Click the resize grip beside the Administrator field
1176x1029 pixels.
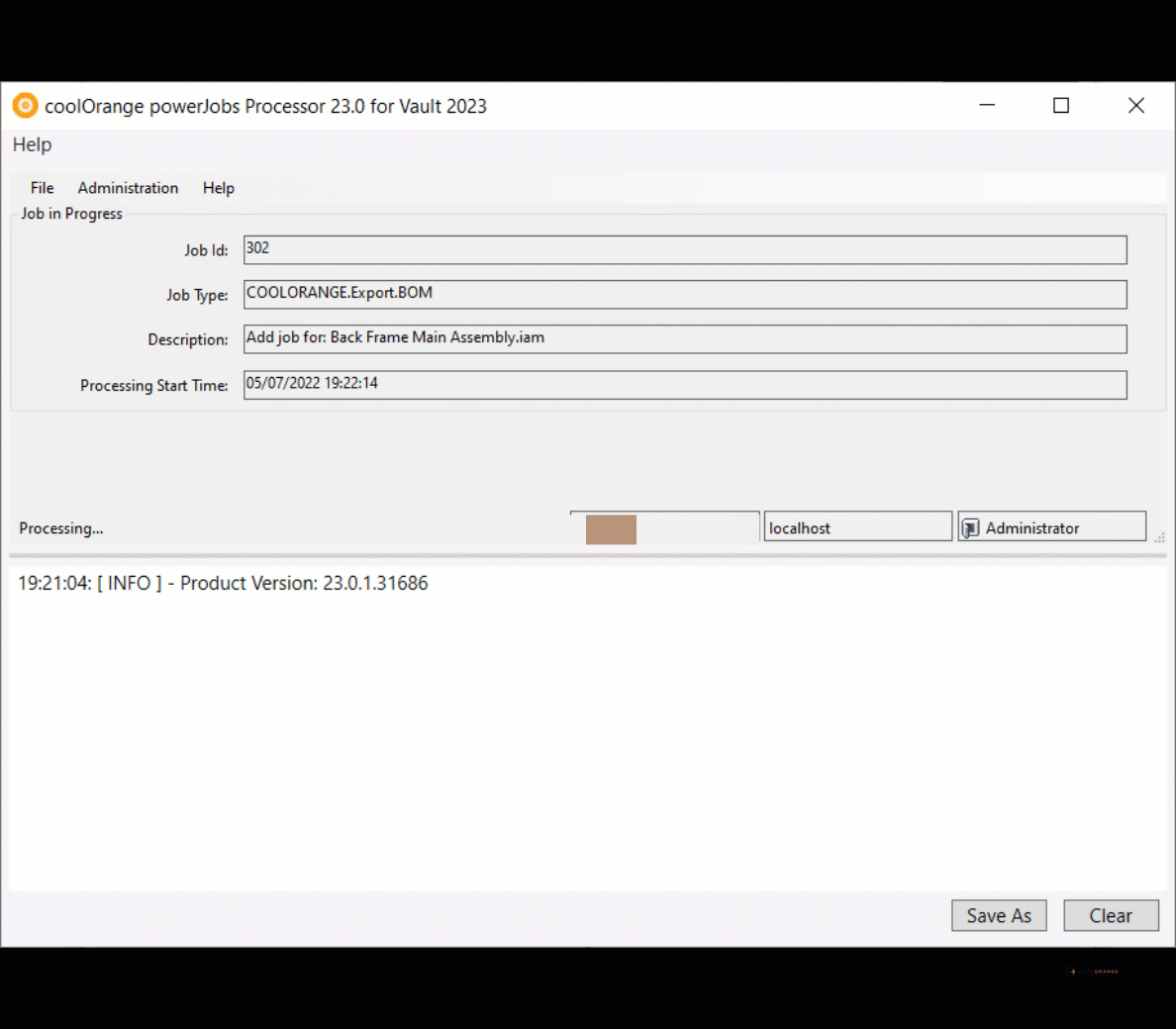point(1160,535)
